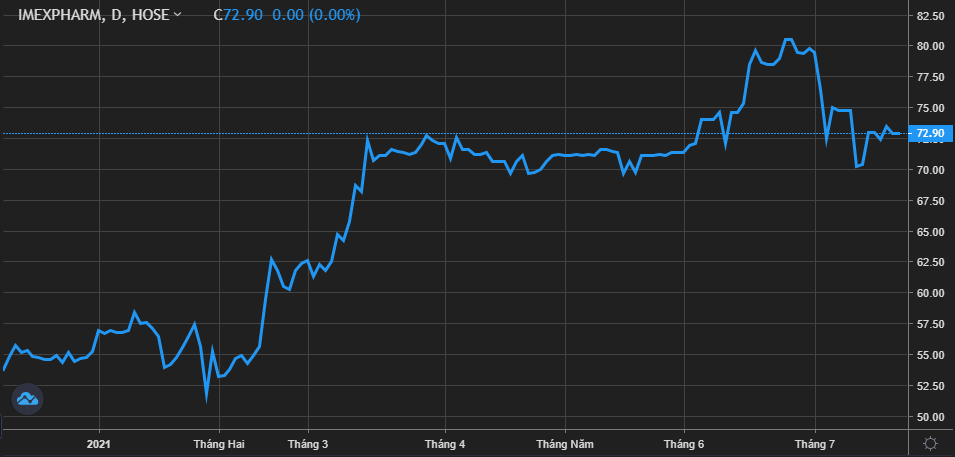Viewport: 955px width, 457px height.
Task: Click the 82.50 price scale label
Action: coord(931,15)
